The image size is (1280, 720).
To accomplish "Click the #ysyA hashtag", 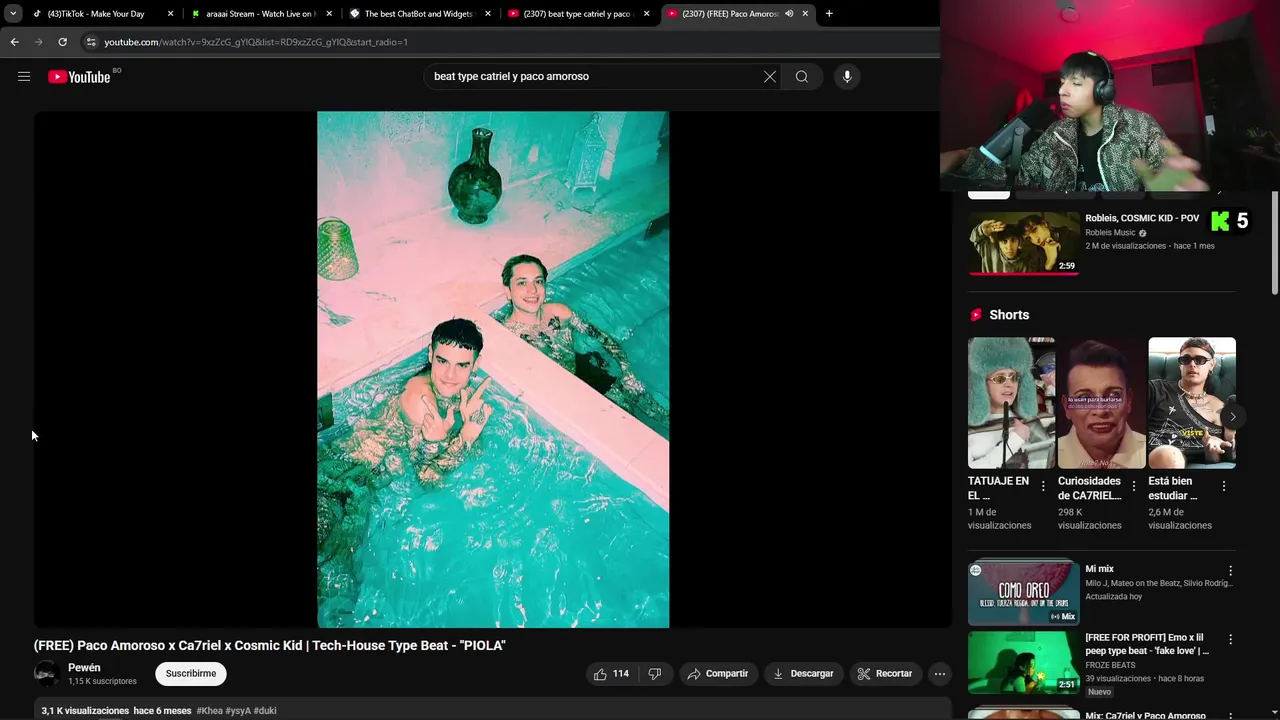I will 238,711.
